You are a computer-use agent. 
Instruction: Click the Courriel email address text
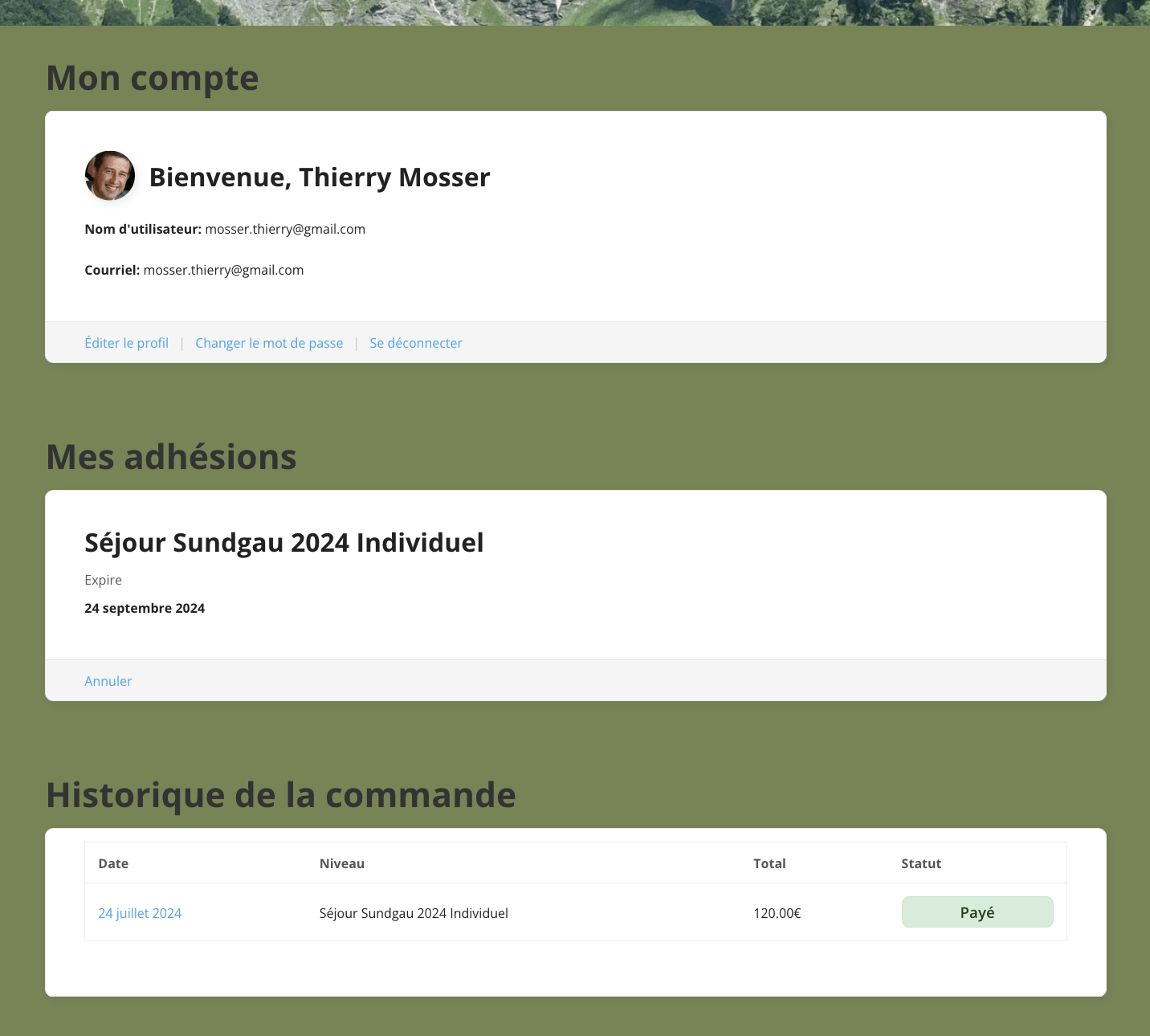coord(223,270)
